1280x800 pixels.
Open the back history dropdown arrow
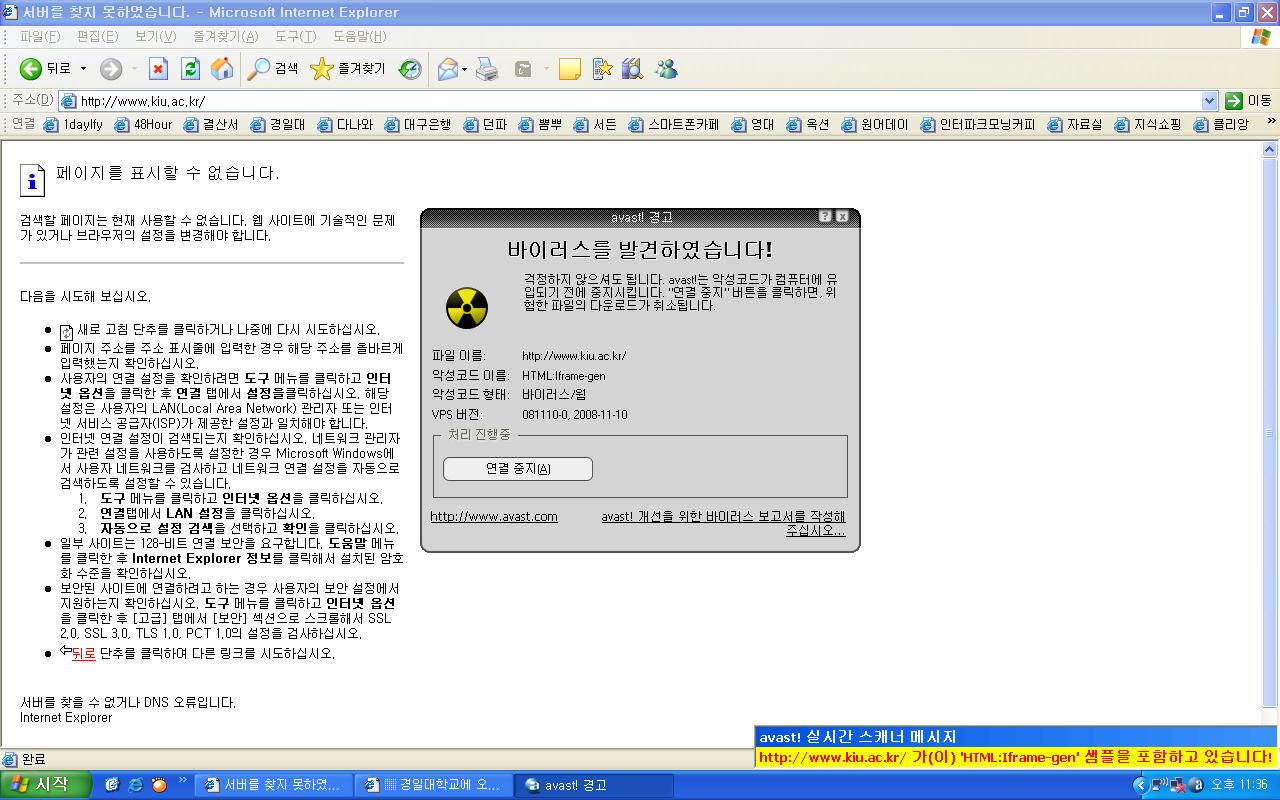(84, 69)
